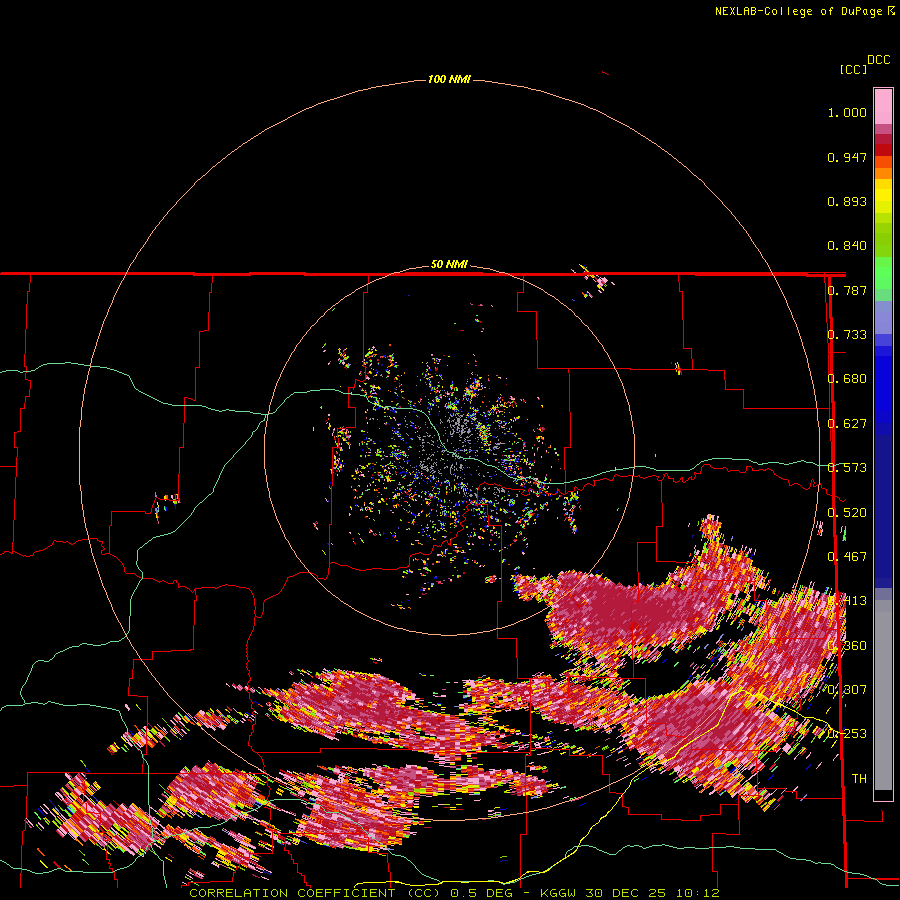The width and height of the screenshot is (900, 900).
Task: Click the gray lower segment of color bar
Action: (883, 695)
